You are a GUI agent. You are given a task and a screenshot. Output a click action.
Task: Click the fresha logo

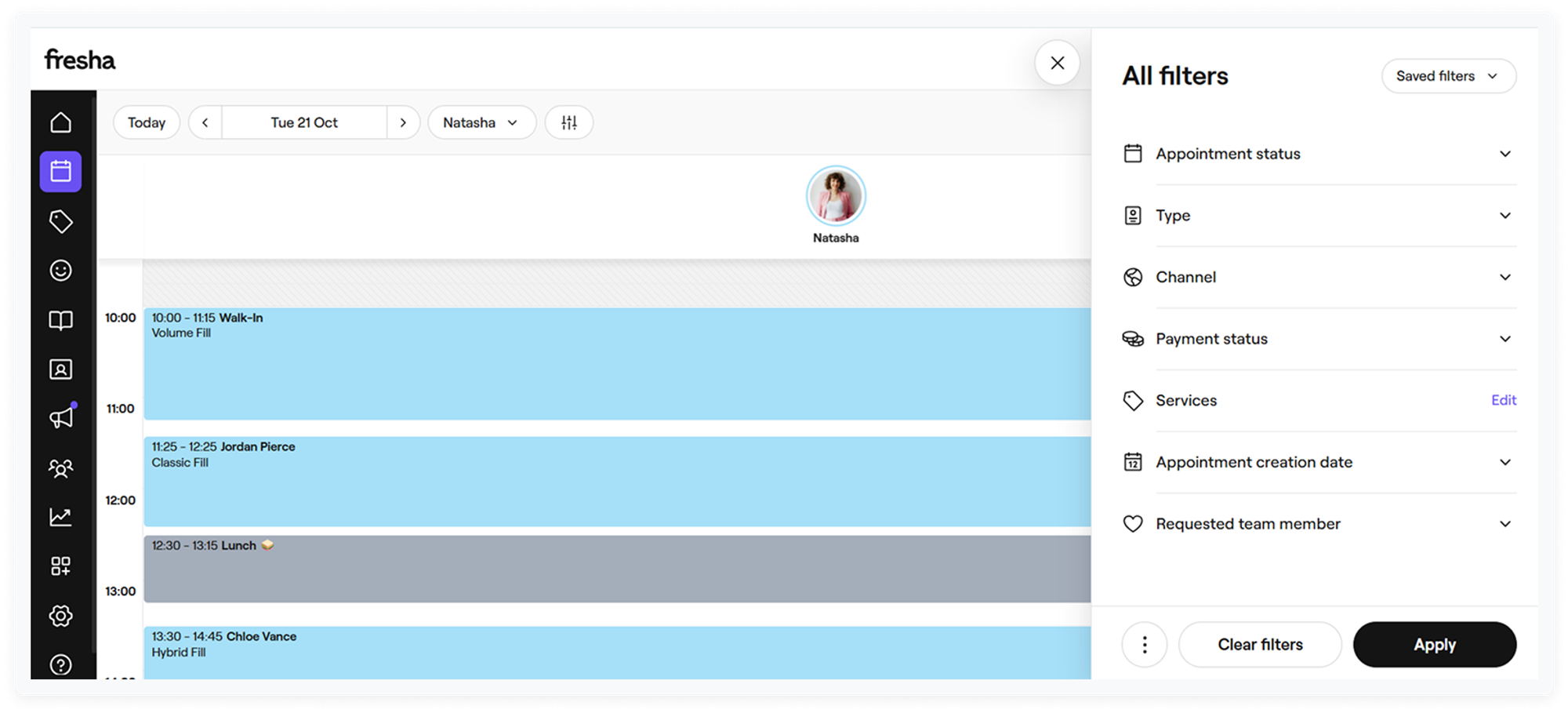pyautogui.click(x=80, y=60)
